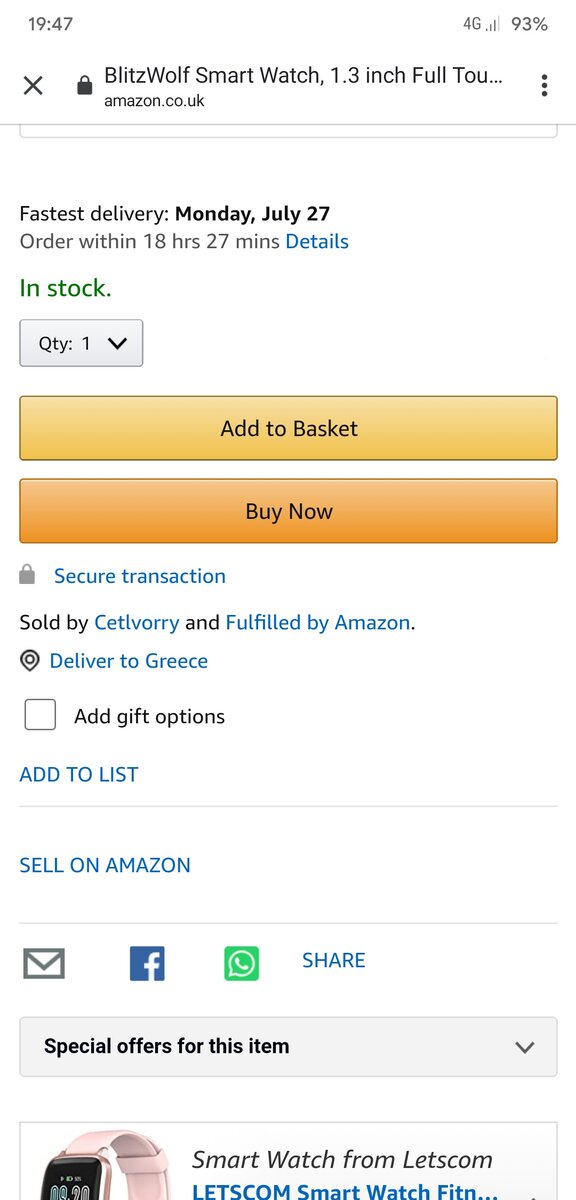This screenshot has height=1200, width=576.
Task: Close the browser tab with X icon
Action: pyautogui.click(x=33, y=85)
